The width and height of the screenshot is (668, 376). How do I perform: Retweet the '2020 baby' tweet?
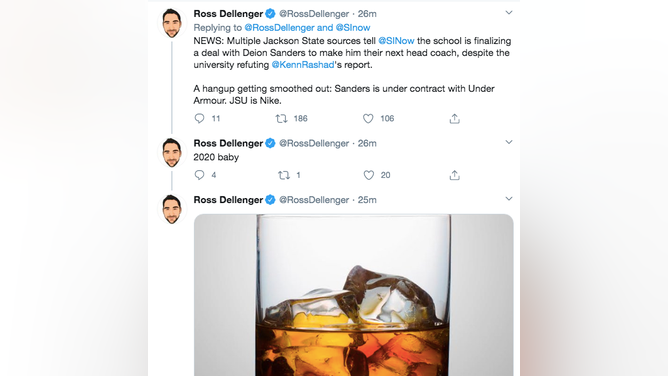284,175
